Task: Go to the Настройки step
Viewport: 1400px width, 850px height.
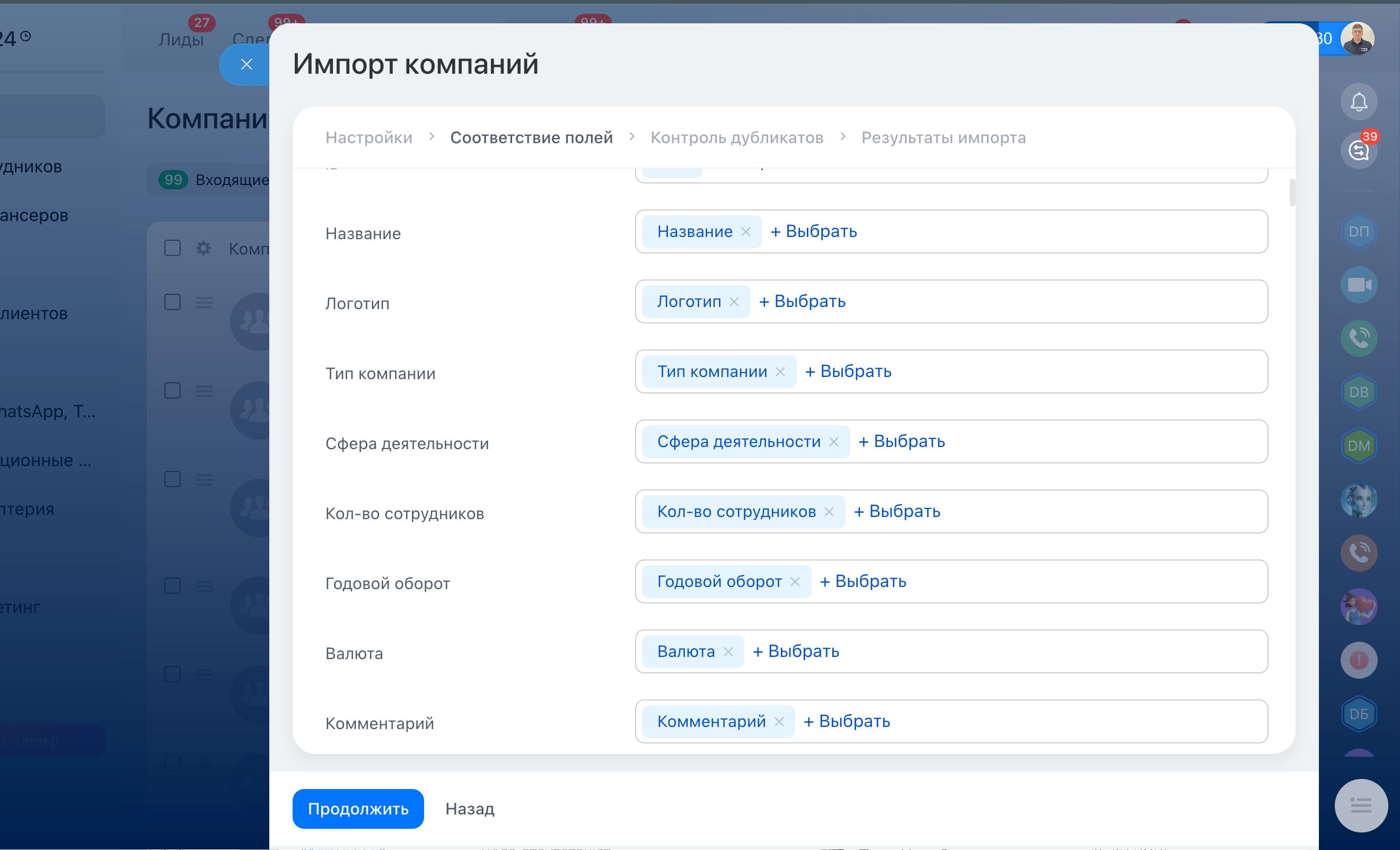Action: (369, 137)
